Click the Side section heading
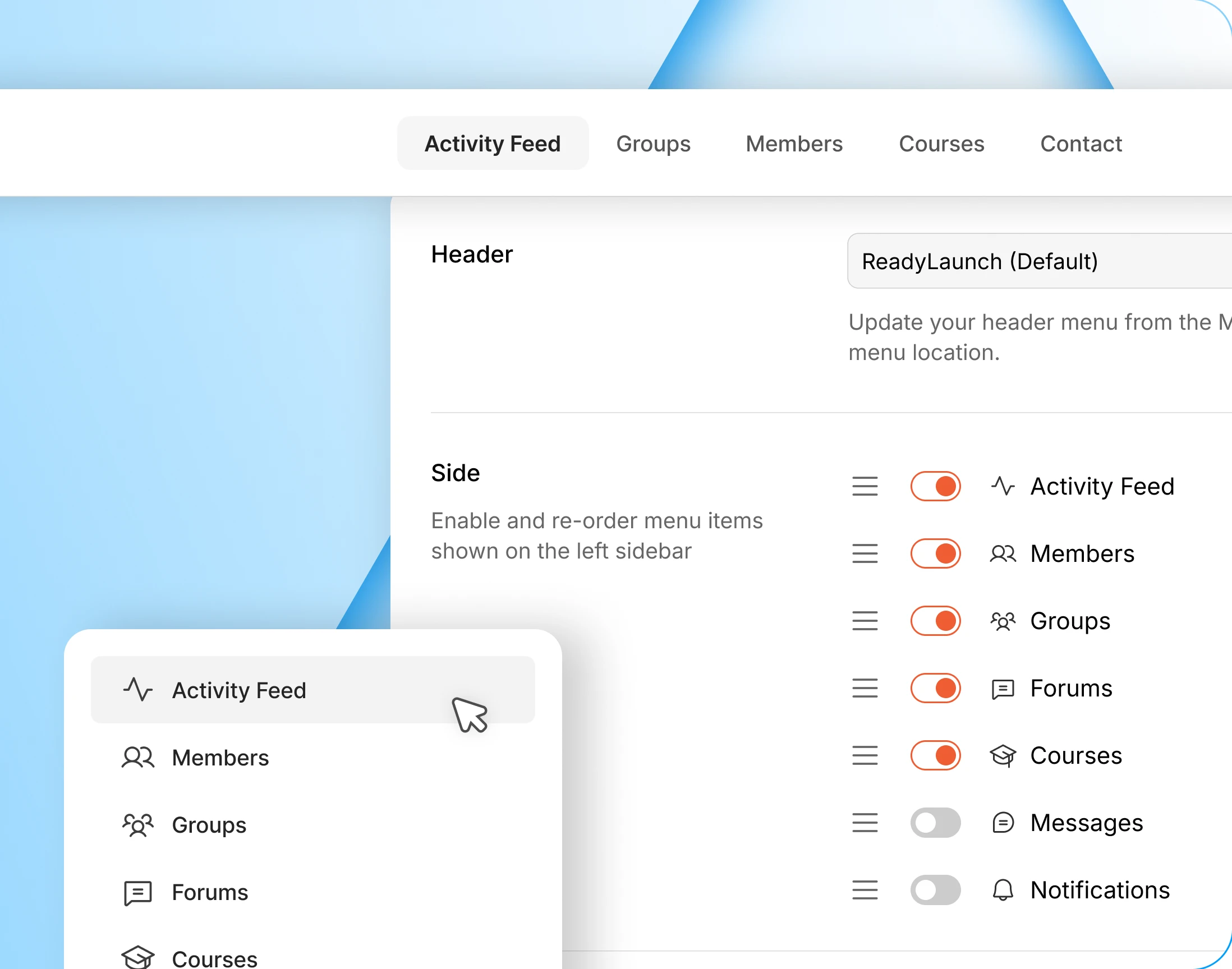The height and width of the screenshot is (969, 1232). pos(455,473)
